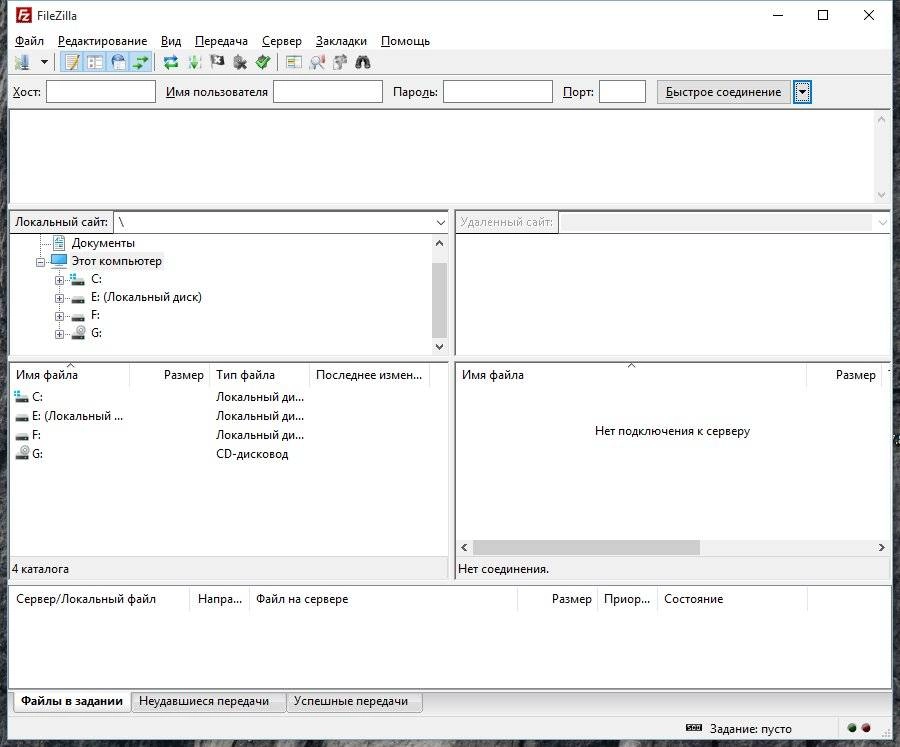Focus the Имя пользователя field
Image resolution: width=900 pixels, height=747 pixels.
(328, 92)
